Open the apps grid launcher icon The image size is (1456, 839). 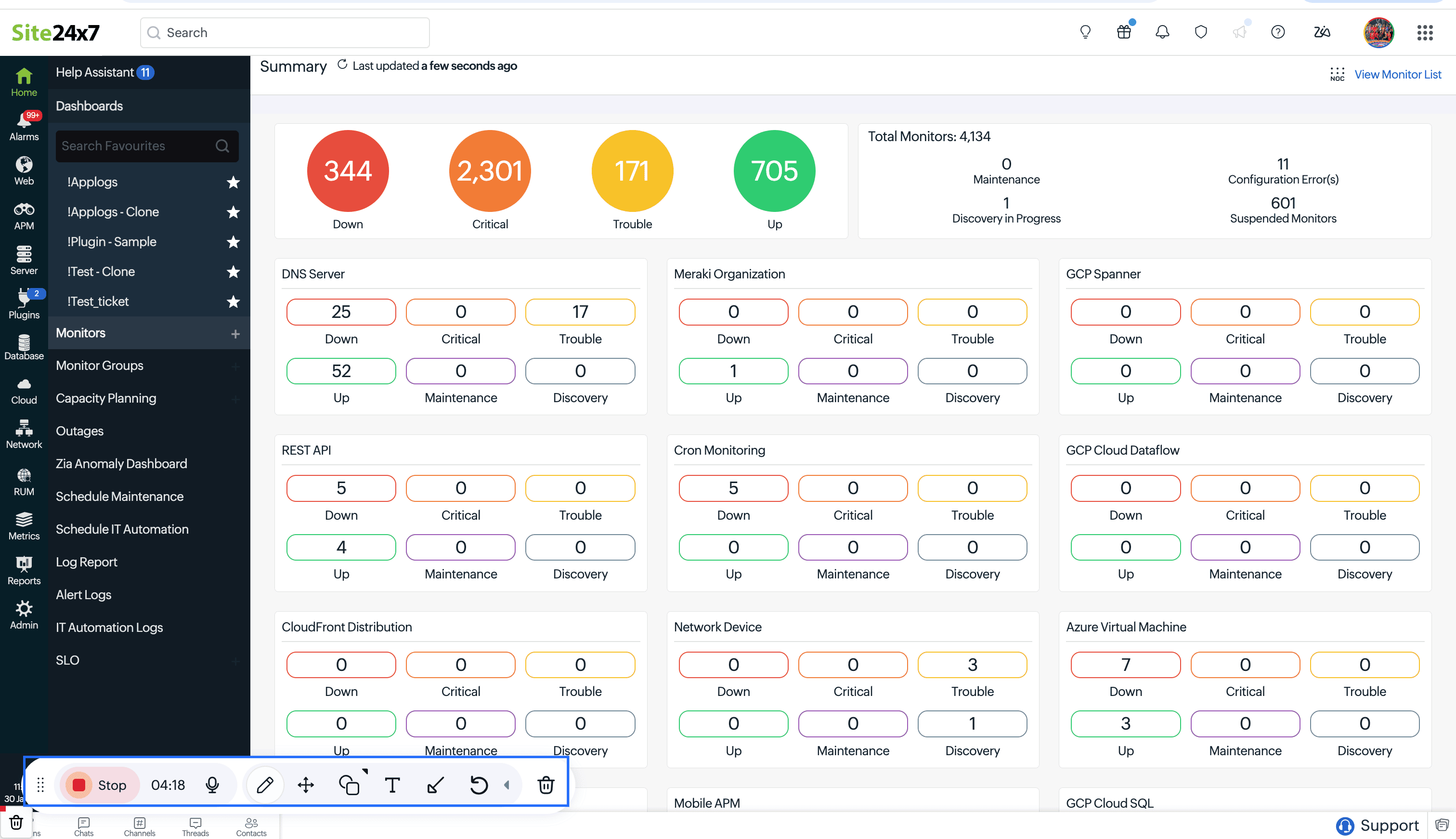coord(1424,32)
